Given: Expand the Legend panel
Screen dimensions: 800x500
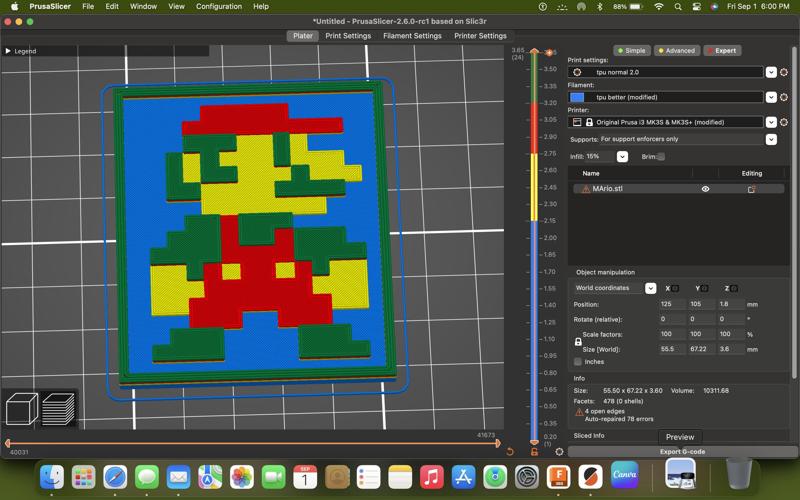Looking at the screenshot, I should (9, 51).
